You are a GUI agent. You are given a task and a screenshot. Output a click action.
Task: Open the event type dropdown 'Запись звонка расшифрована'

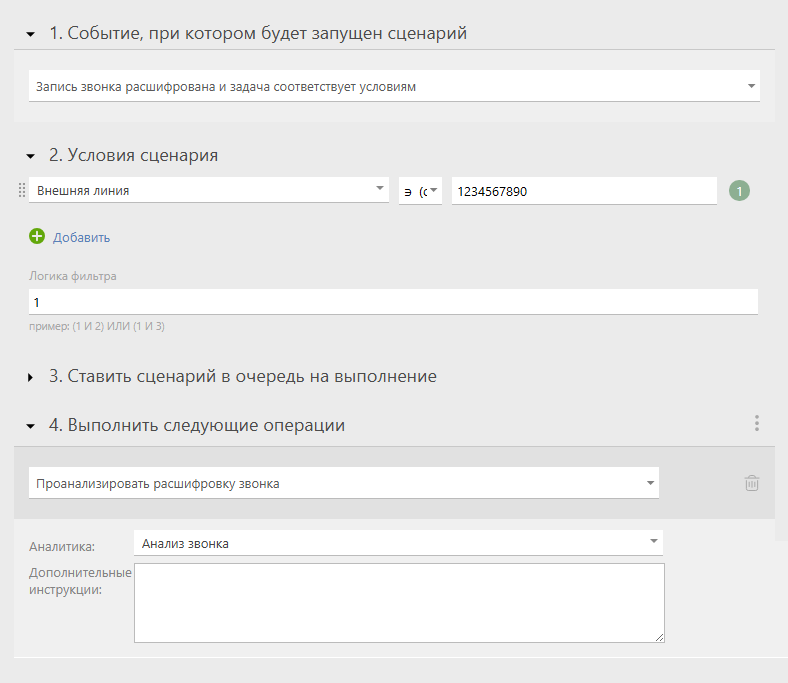(394, 86)
